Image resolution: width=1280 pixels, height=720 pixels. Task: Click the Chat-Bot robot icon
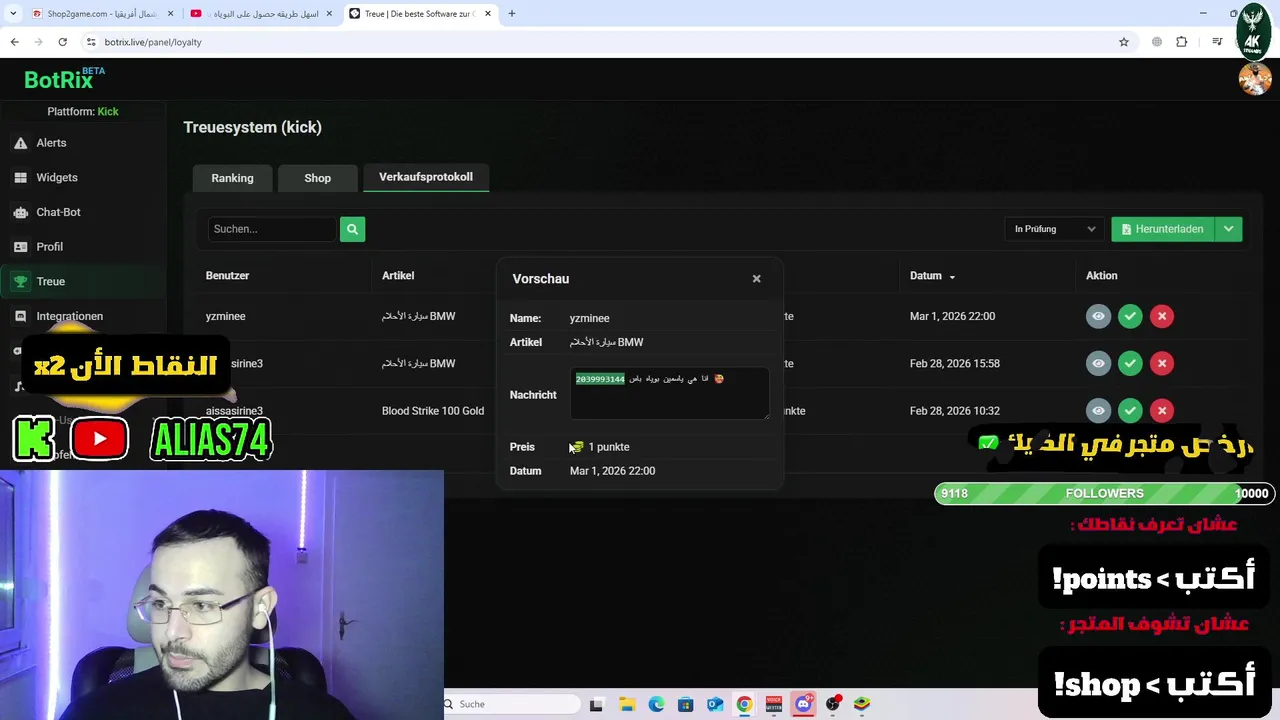pyautogui.click(x=20, y=212)
